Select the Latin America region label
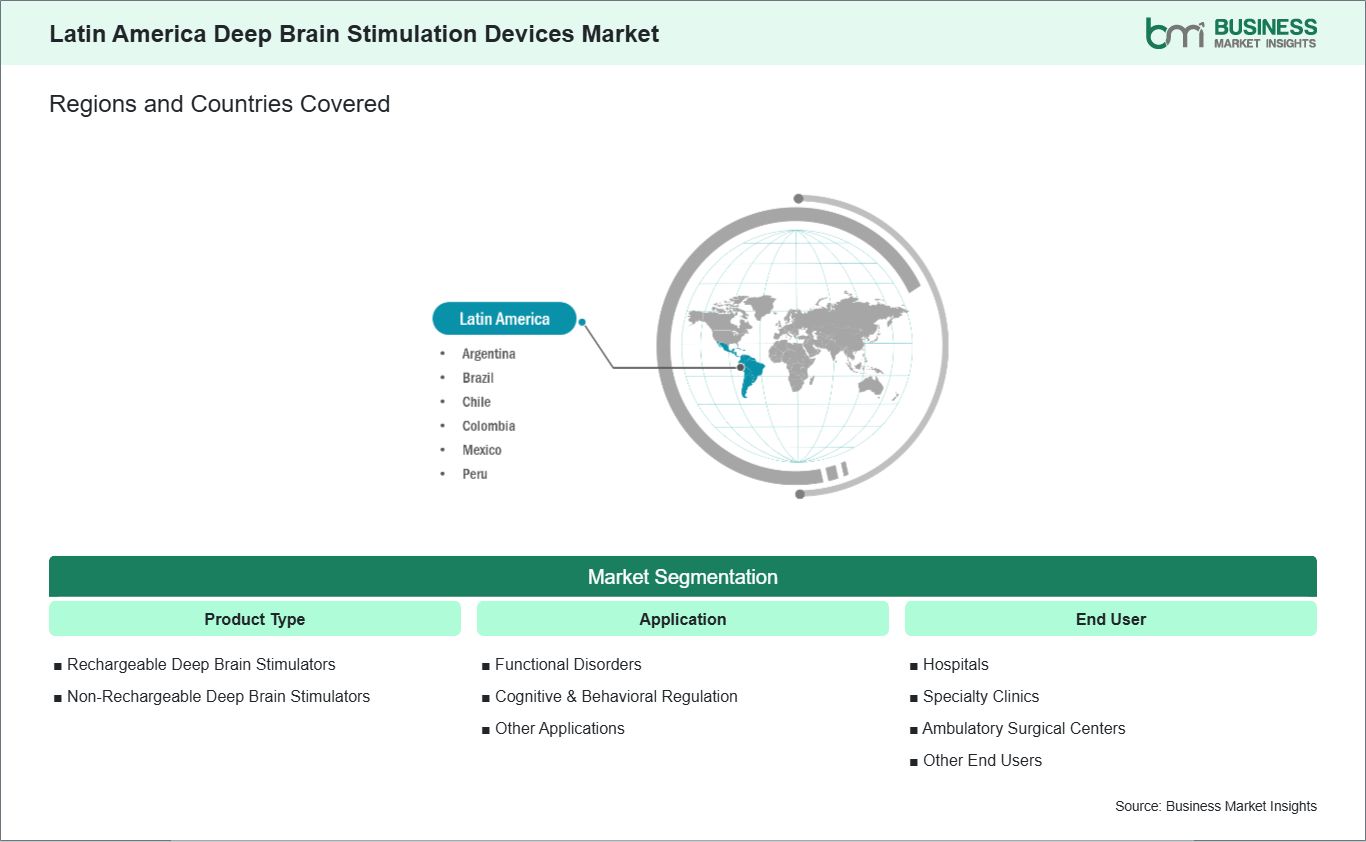The image size is (1366, 842). 504,319
